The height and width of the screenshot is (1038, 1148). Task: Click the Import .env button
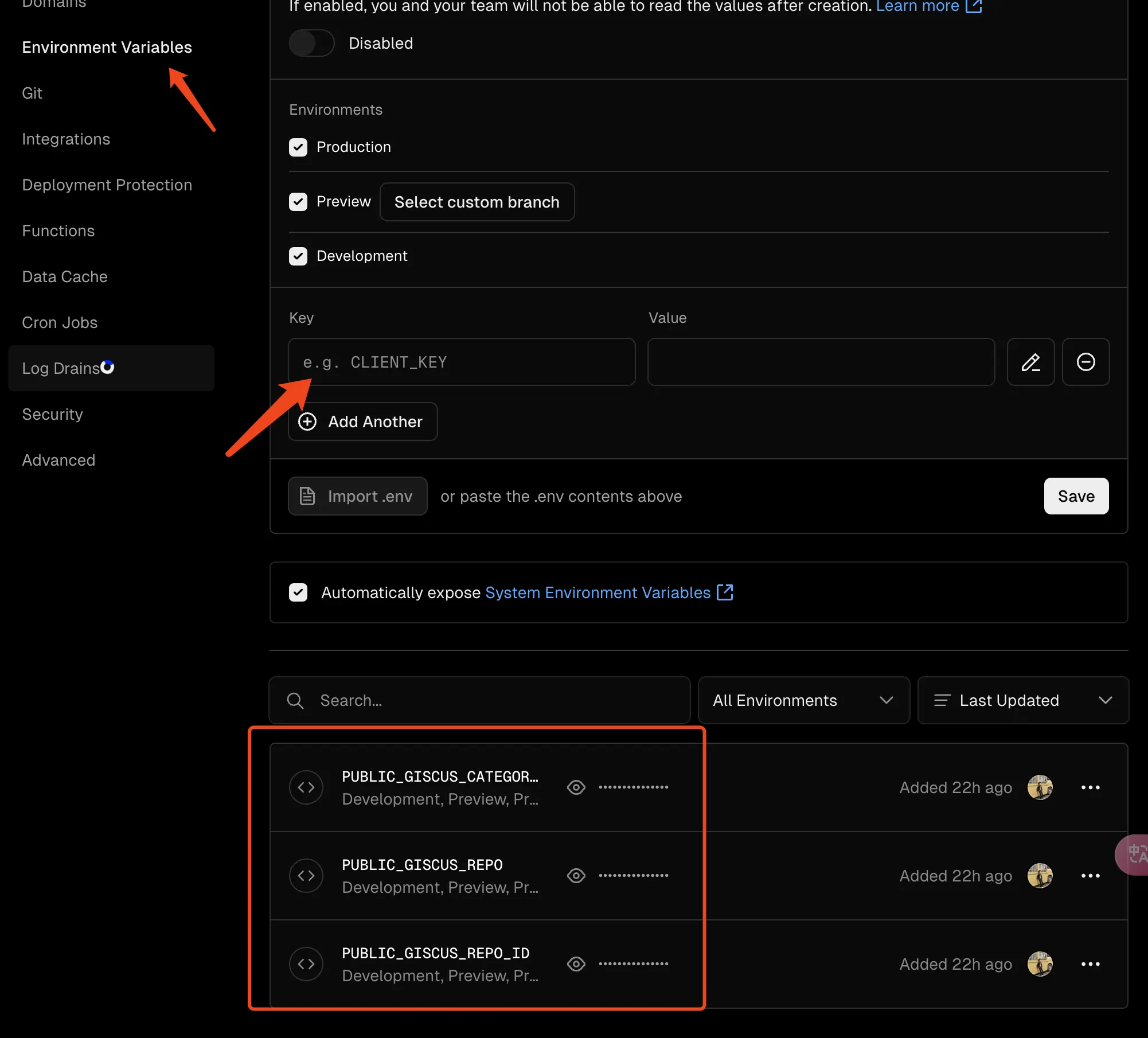click(x=358, y=496)
